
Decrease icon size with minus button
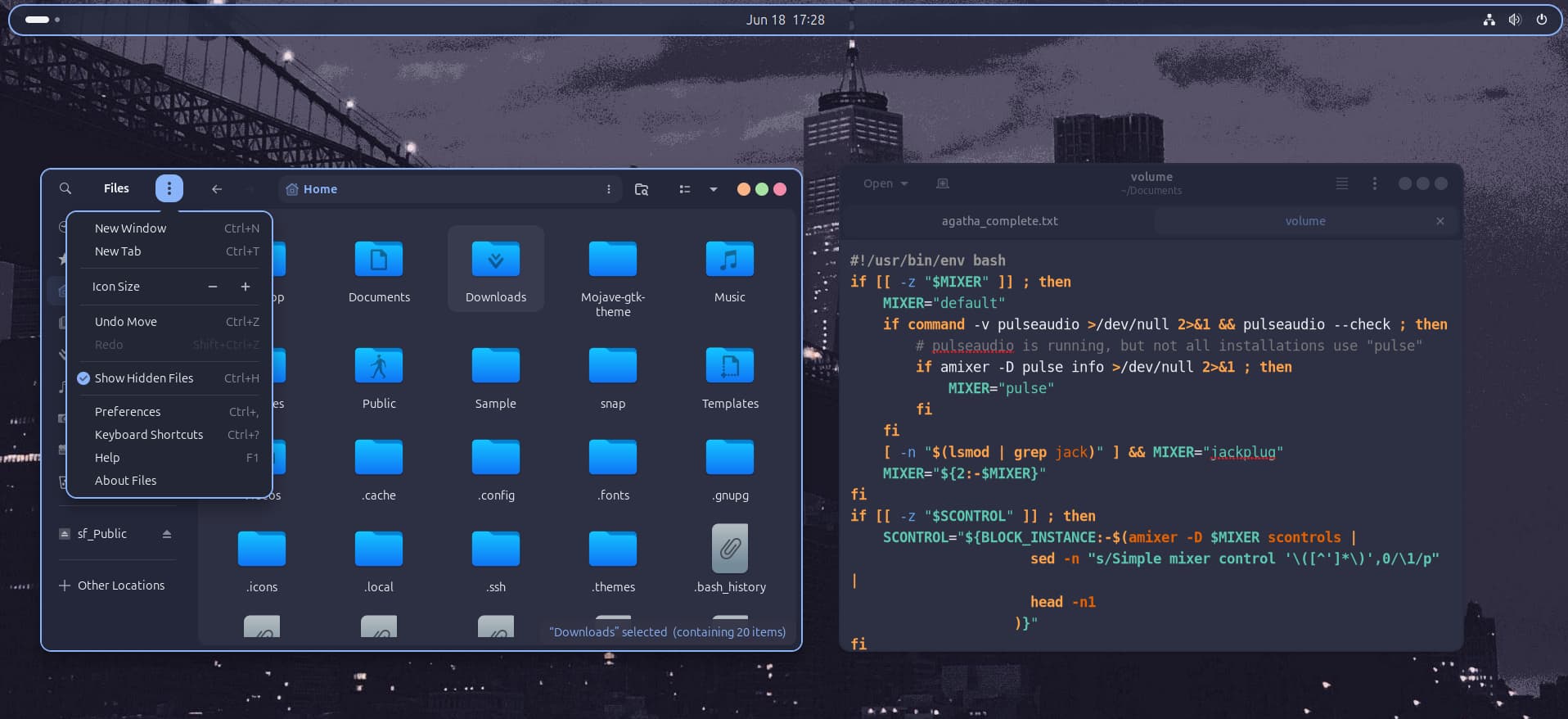(213, 287)
